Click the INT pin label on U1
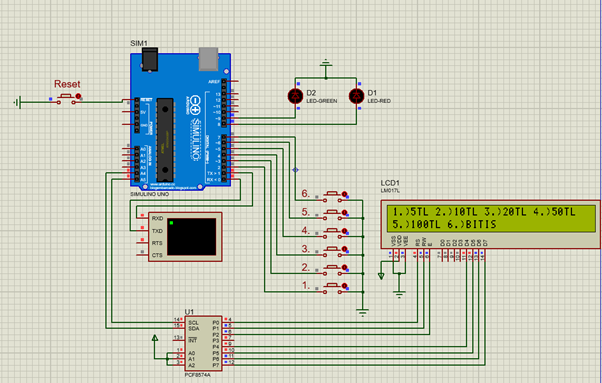The width and height of the screenshot is (602, 383). pos(192,340)
